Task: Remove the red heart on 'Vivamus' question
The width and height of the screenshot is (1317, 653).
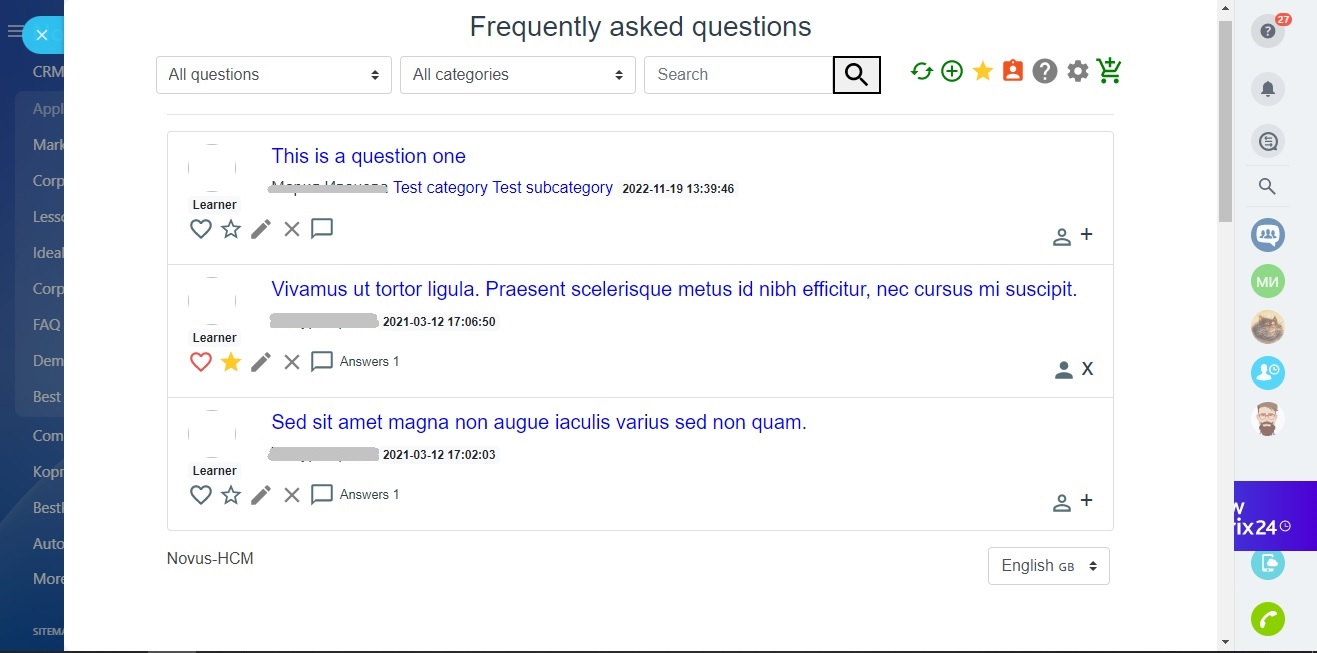Action: click(201, 362)
